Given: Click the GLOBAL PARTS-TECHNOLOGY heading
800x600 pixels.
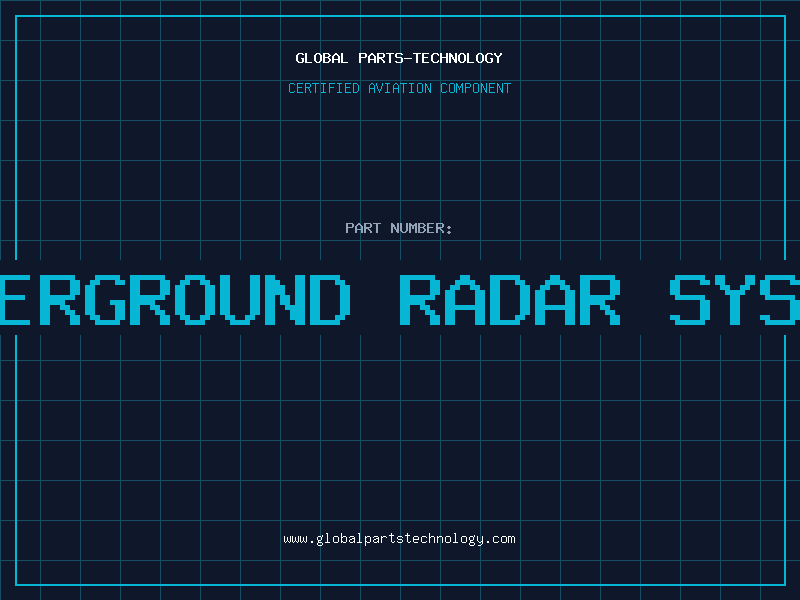Looking at the screenshot, I should point(399,58).
